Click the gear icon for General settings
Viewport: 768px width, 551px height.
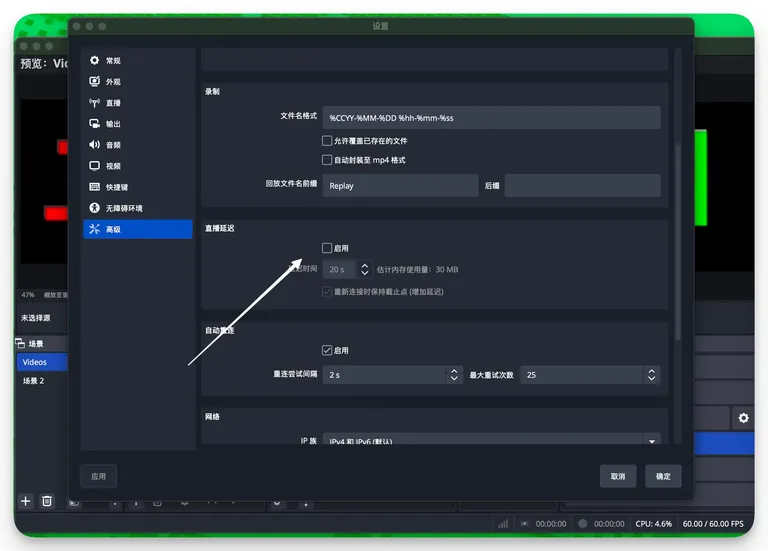click(x=95, y=61)
